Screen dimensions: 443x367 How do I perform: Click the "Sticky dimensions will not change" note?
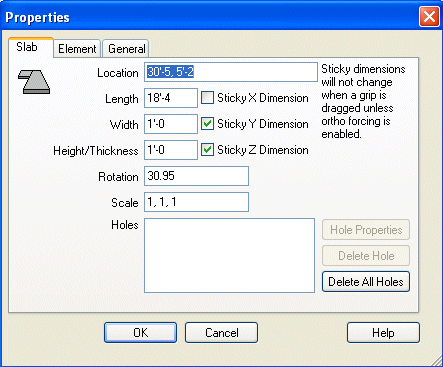point(363,101)
